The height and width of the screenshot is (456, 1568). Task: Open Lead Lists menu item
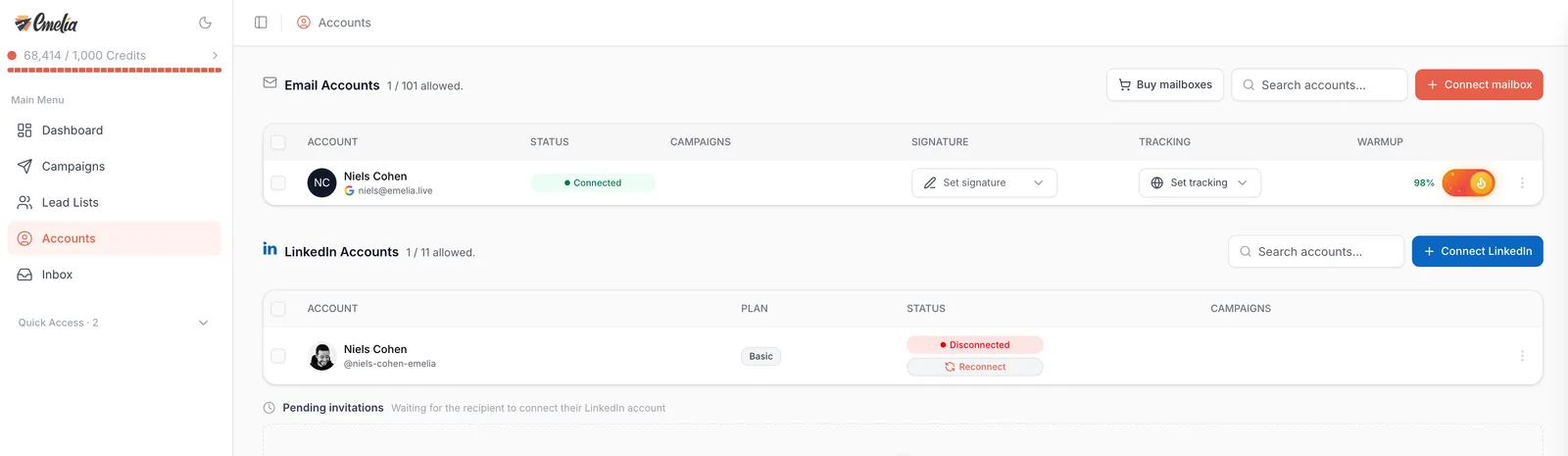click(115, 203)
